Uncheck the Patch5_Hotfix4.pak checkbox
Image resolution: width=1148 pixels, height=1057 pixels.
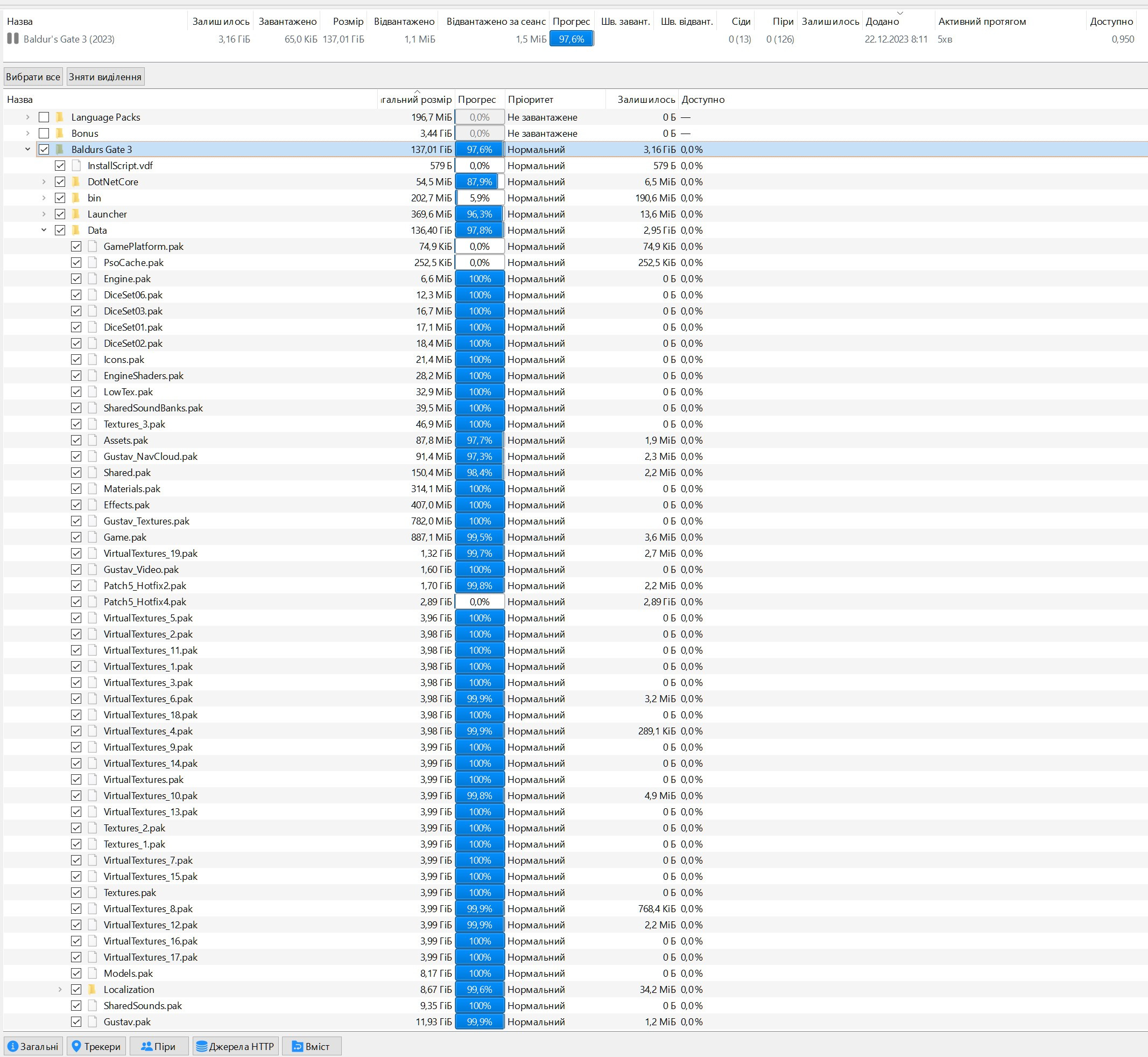[x=76, y=601]
